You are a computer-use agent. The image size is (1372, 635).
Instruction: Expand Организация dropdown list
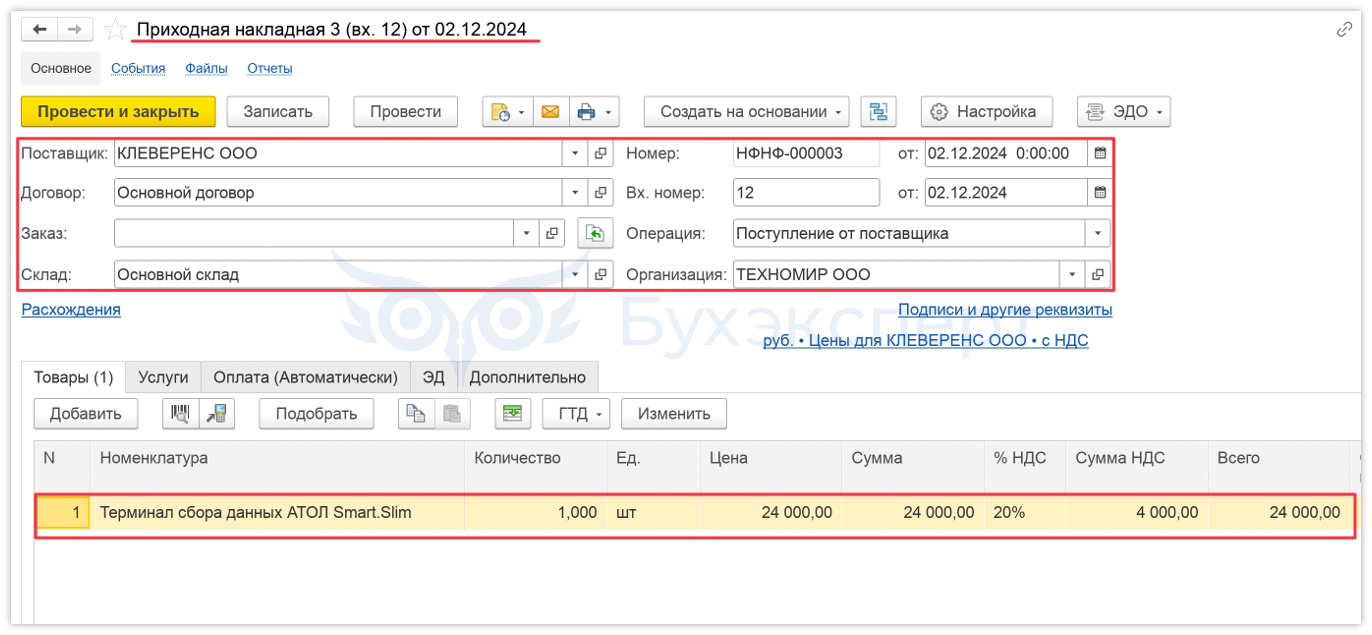point(1073,274)
